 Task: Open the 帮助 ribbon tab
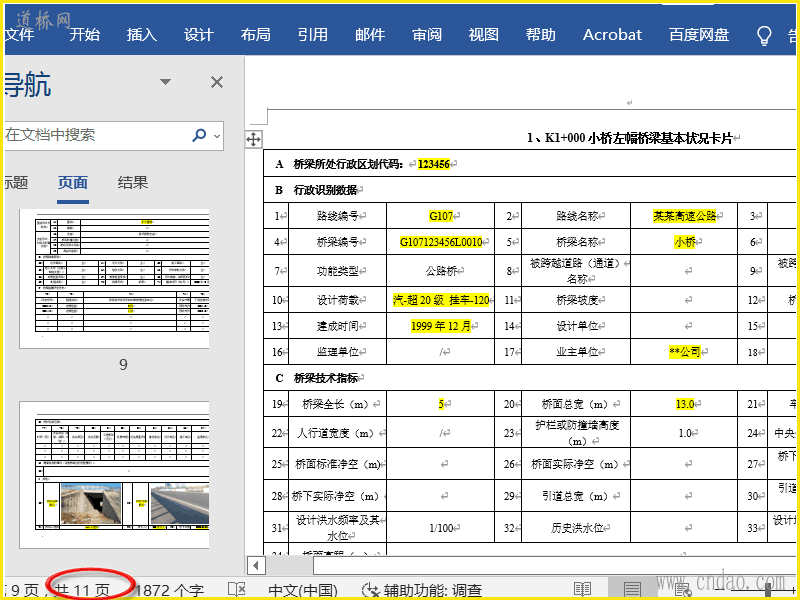pyautogui.click(x=541, y=35)
